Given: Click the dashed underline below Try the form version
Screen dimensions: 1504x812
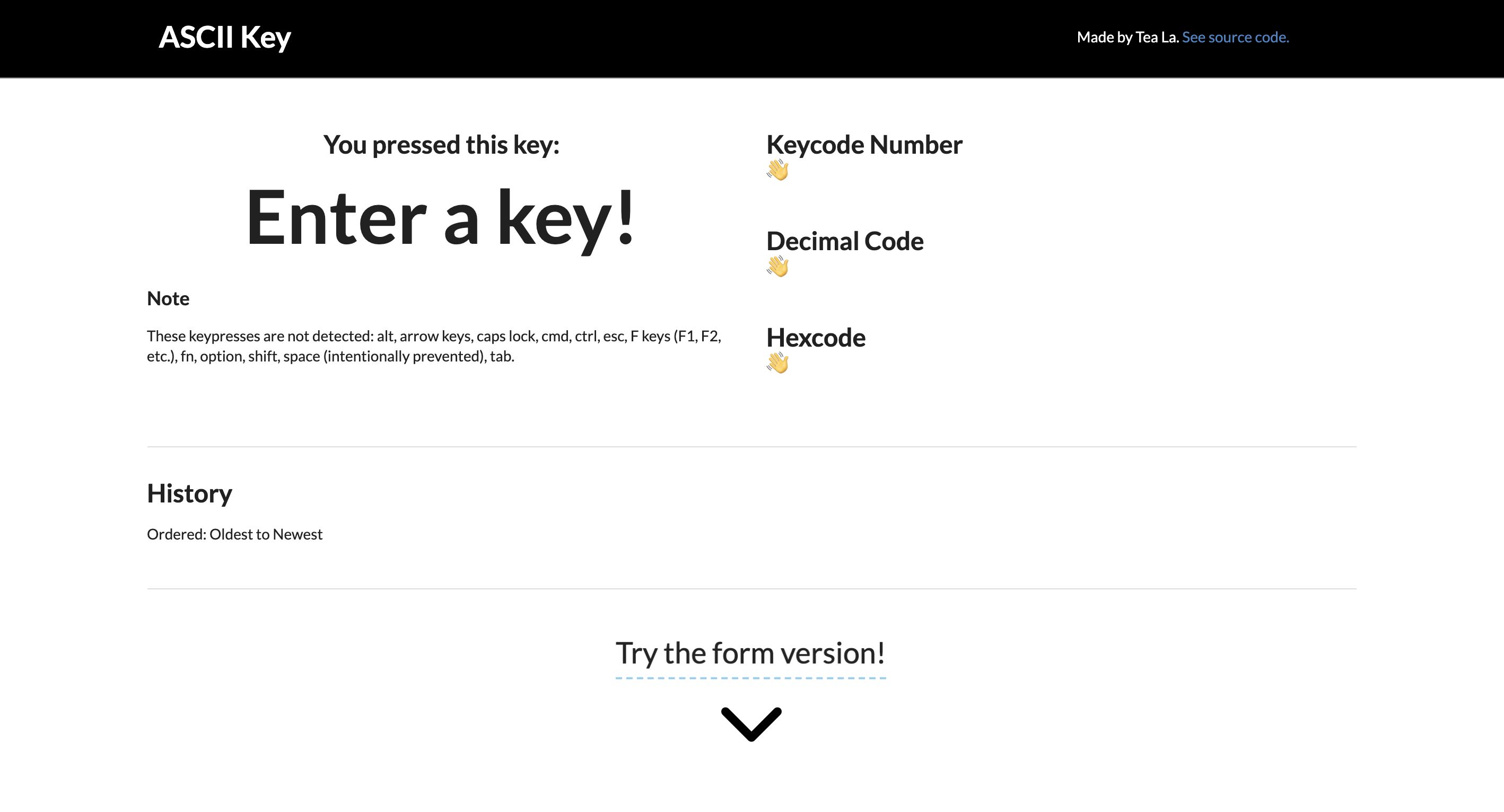Looking at the screenshot, I should pos(751,678).
